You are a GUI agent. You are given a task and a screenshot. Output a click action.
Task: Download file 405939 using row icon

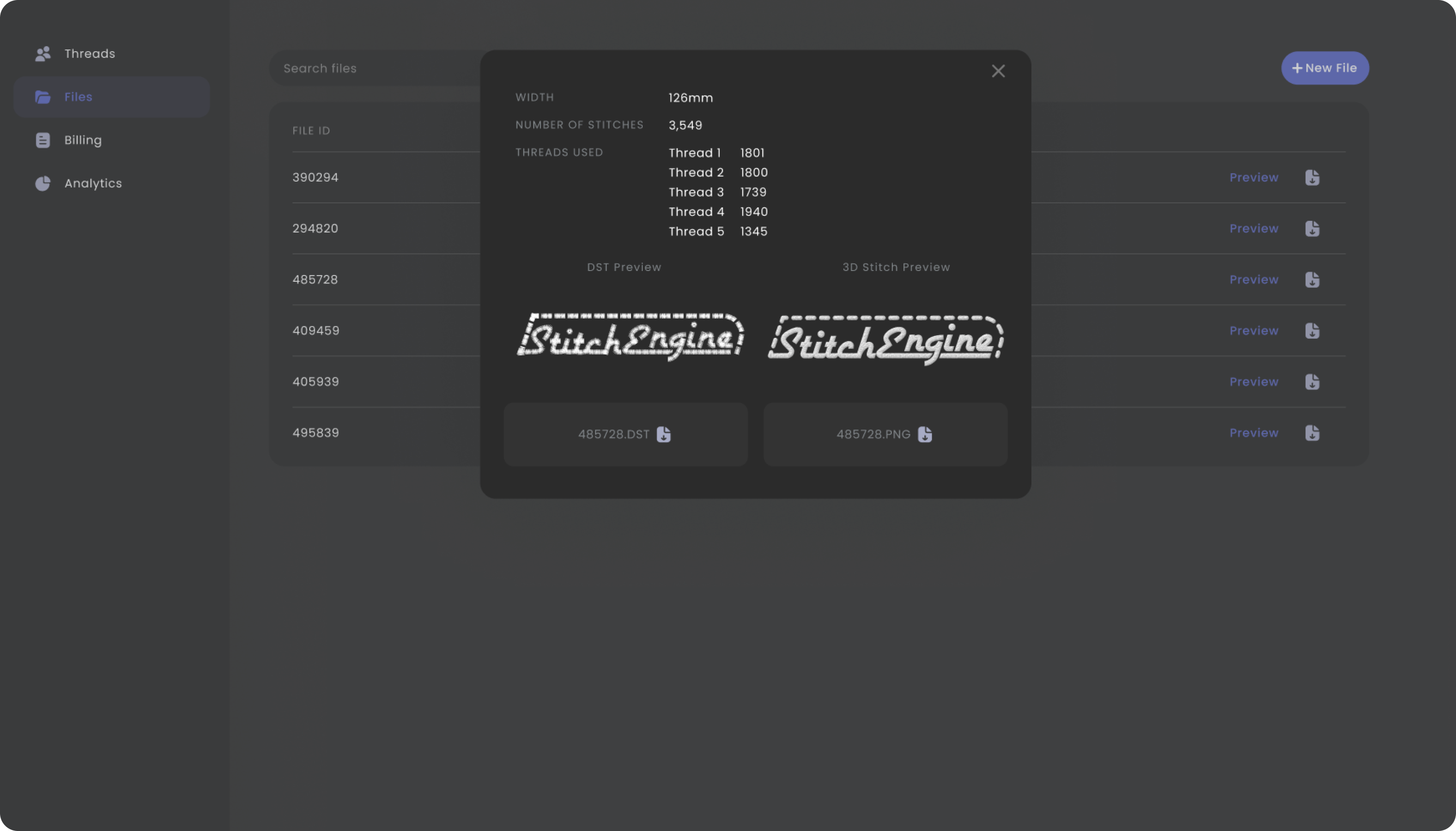click(1311, 382)
